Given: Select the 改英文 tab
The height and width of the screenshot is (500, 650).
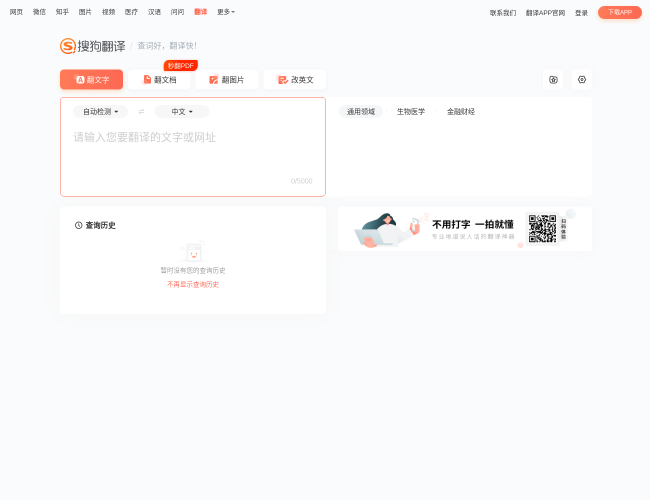Looking at the screenshot, I should click(295, 80).
